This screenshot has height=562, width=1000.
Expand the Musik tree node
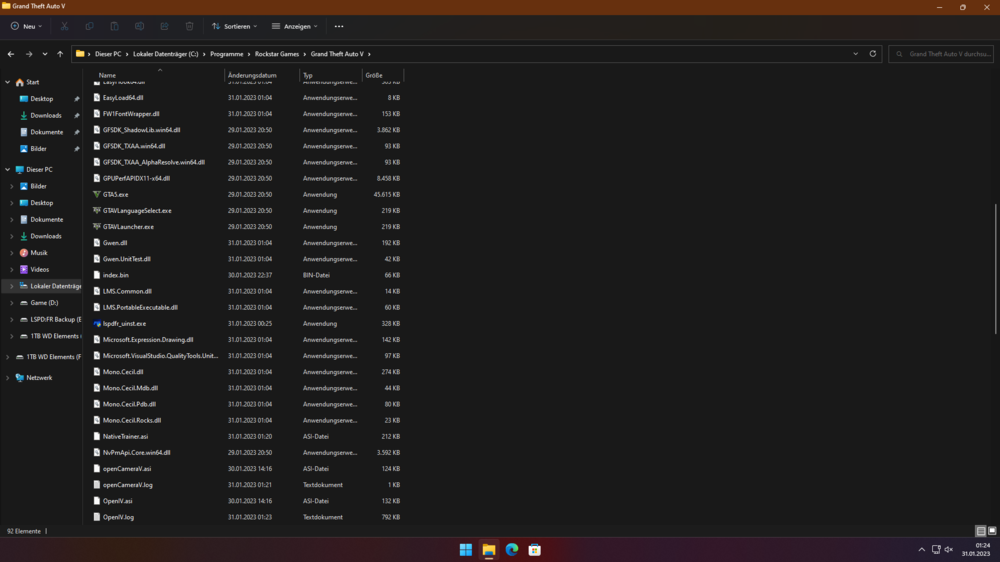tap(11, 253)
